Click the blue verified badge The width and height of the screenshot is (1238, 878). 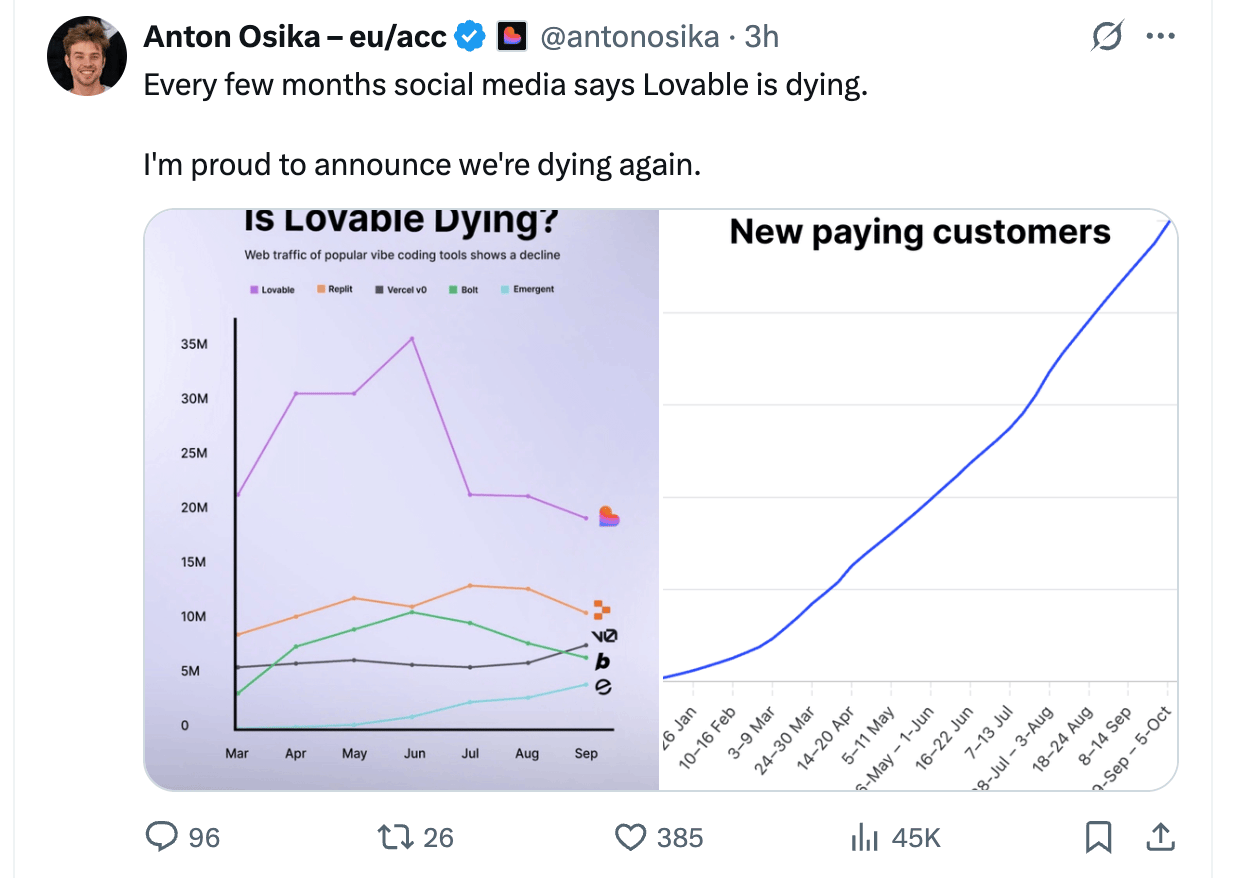click(x=470, y=37)
